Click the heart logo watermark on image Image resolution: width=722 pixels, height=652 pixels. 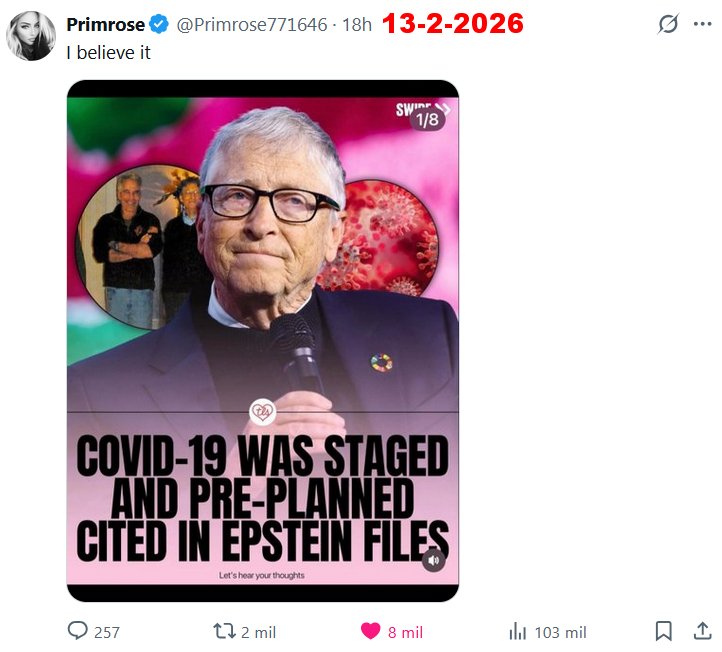click(x=263, y=412)
